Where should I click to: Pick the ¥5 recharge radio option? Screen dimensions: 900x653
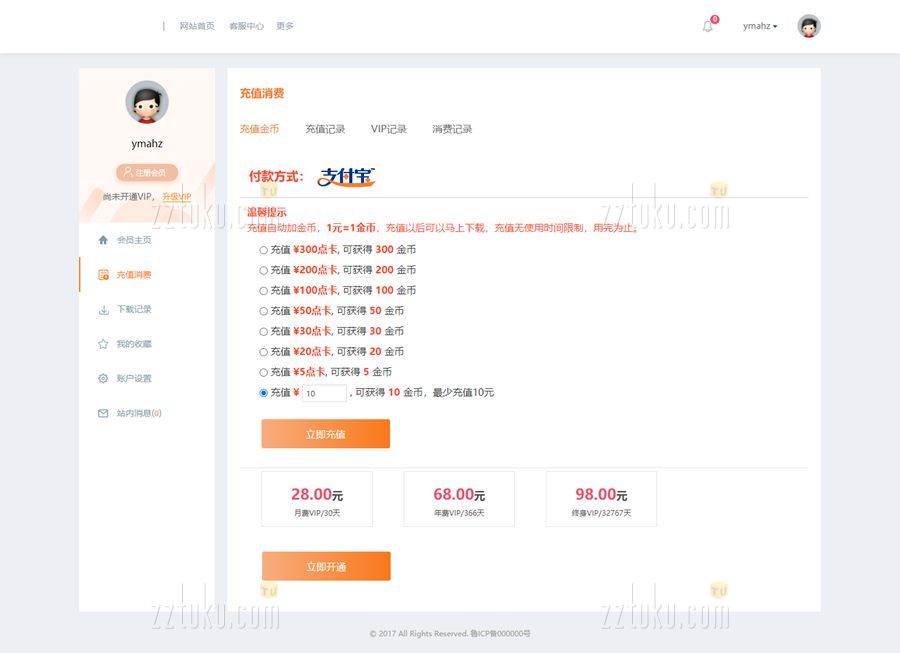tap(264, 372)
